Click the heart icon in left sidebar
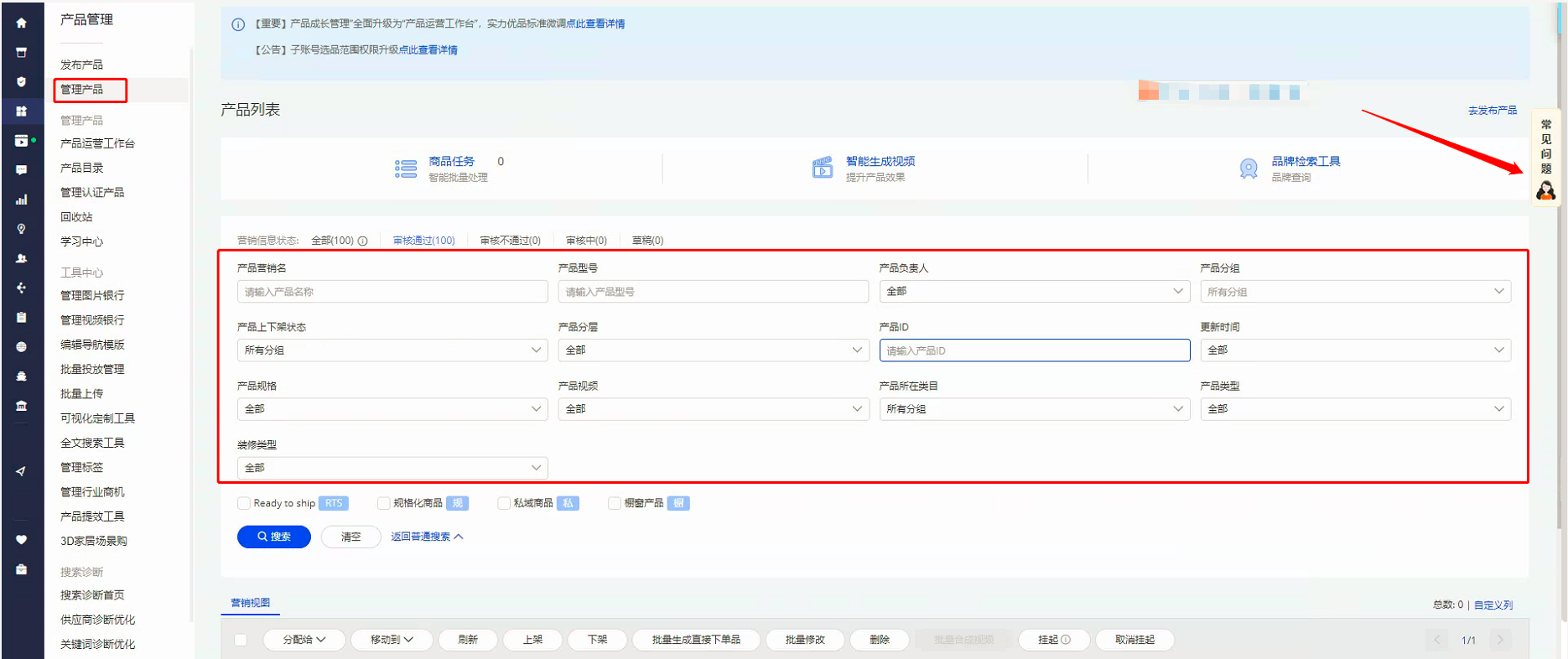The height and width of the screenshot is (659, 1568). (21, 539)
